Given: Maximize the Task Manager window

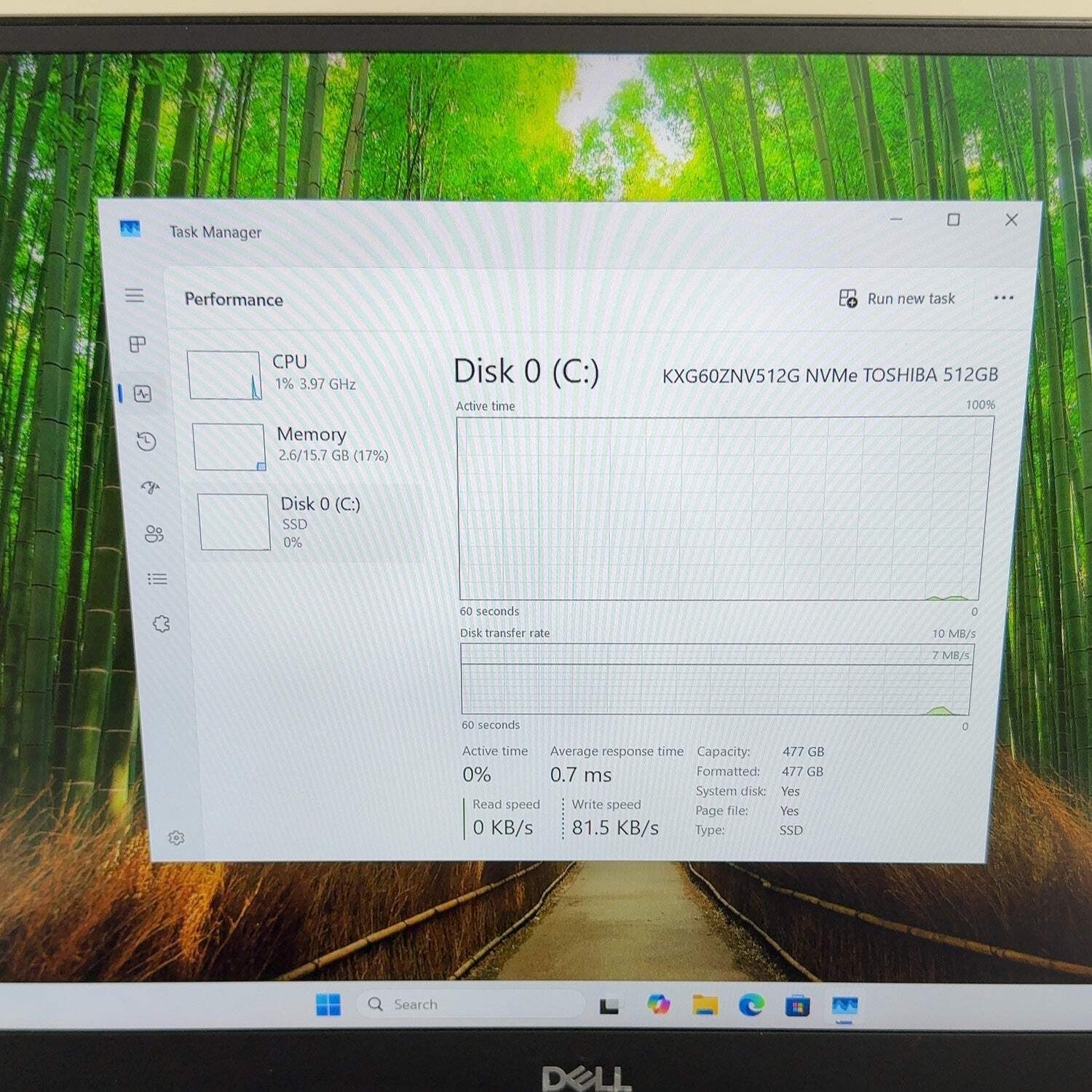Looking at the screenshot, I should point(953,219).
